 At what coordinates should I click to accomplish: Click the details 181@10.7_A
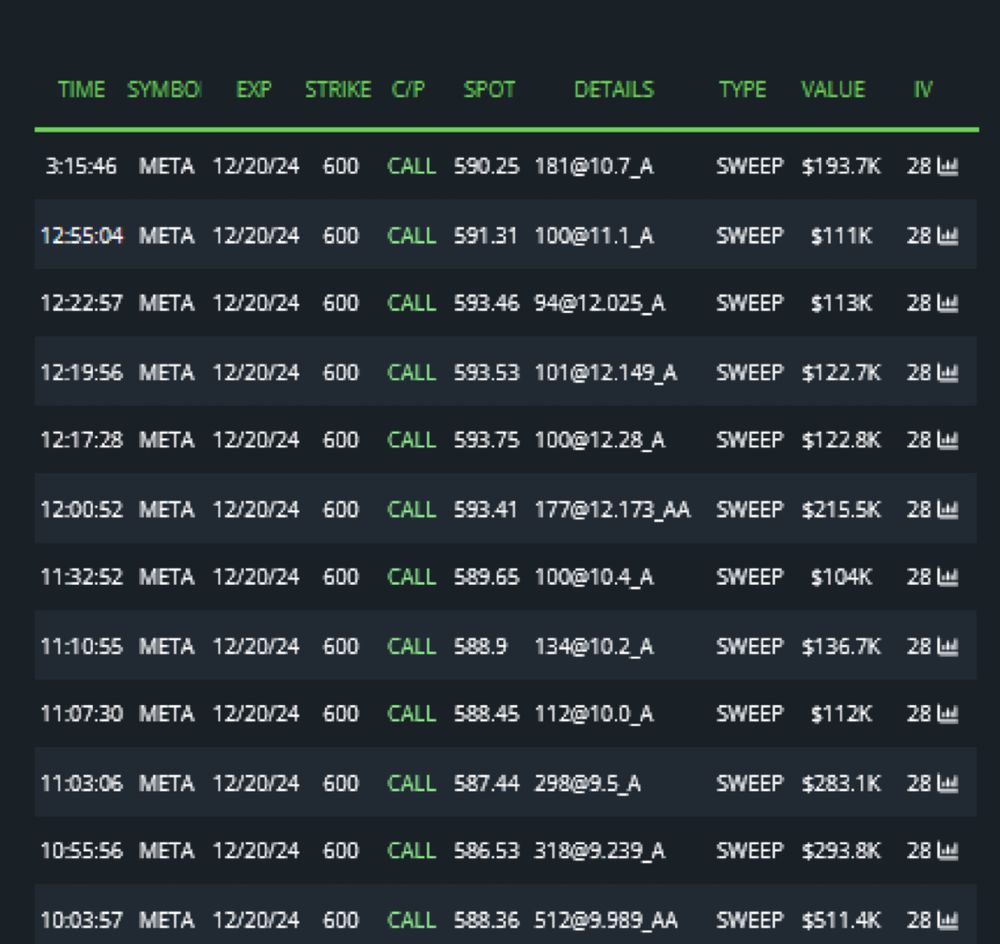click(594, 166)
